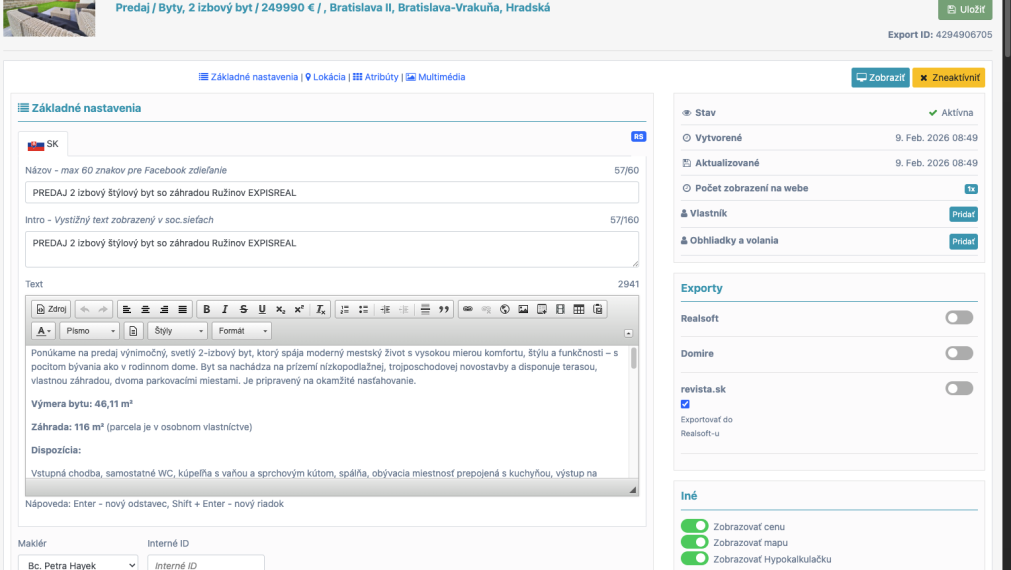Click the RS badge
Screen dimensions: 1011x570
tap(638, 137)
